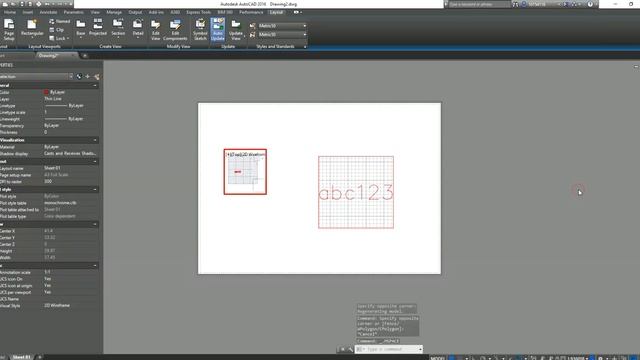
Task: Click the Rectangular viewport tool
Action: point(32,29)
